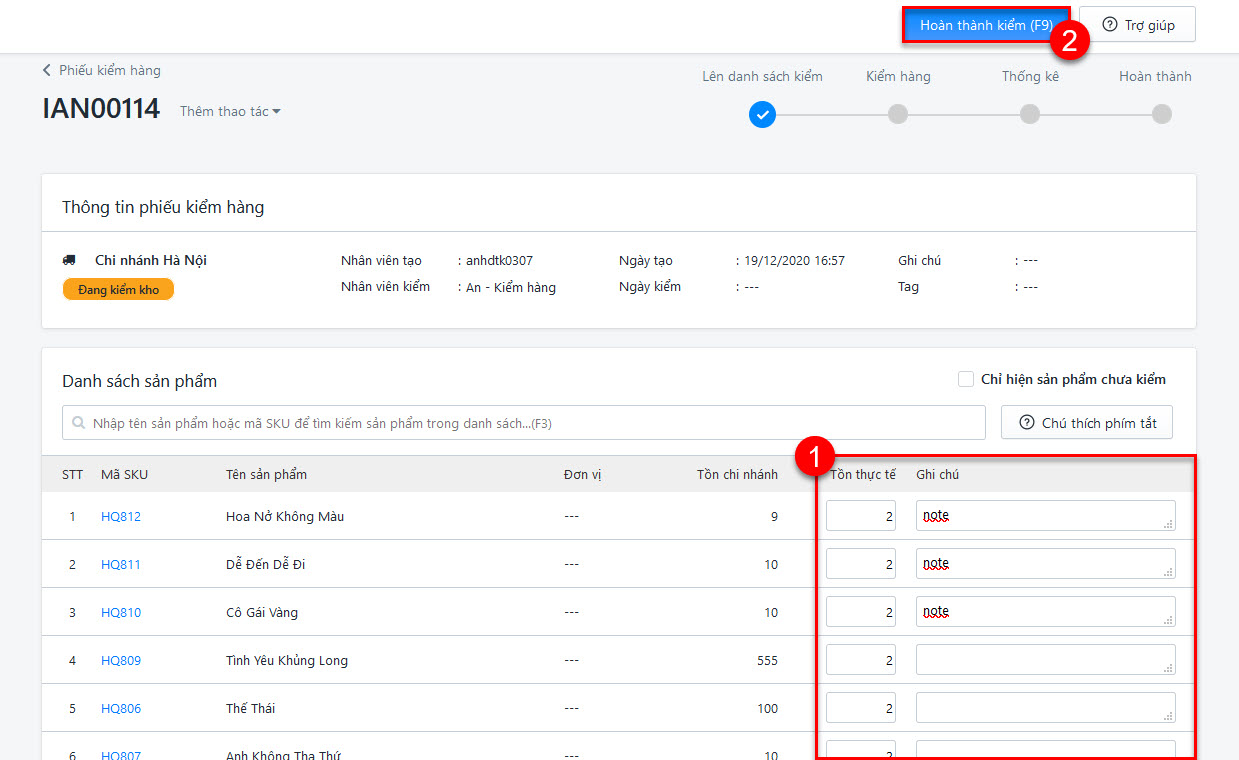1239x760 pixels.
Task: Click the Chi nhánh Hà Nội branch name
Action: tap(151, 260)
